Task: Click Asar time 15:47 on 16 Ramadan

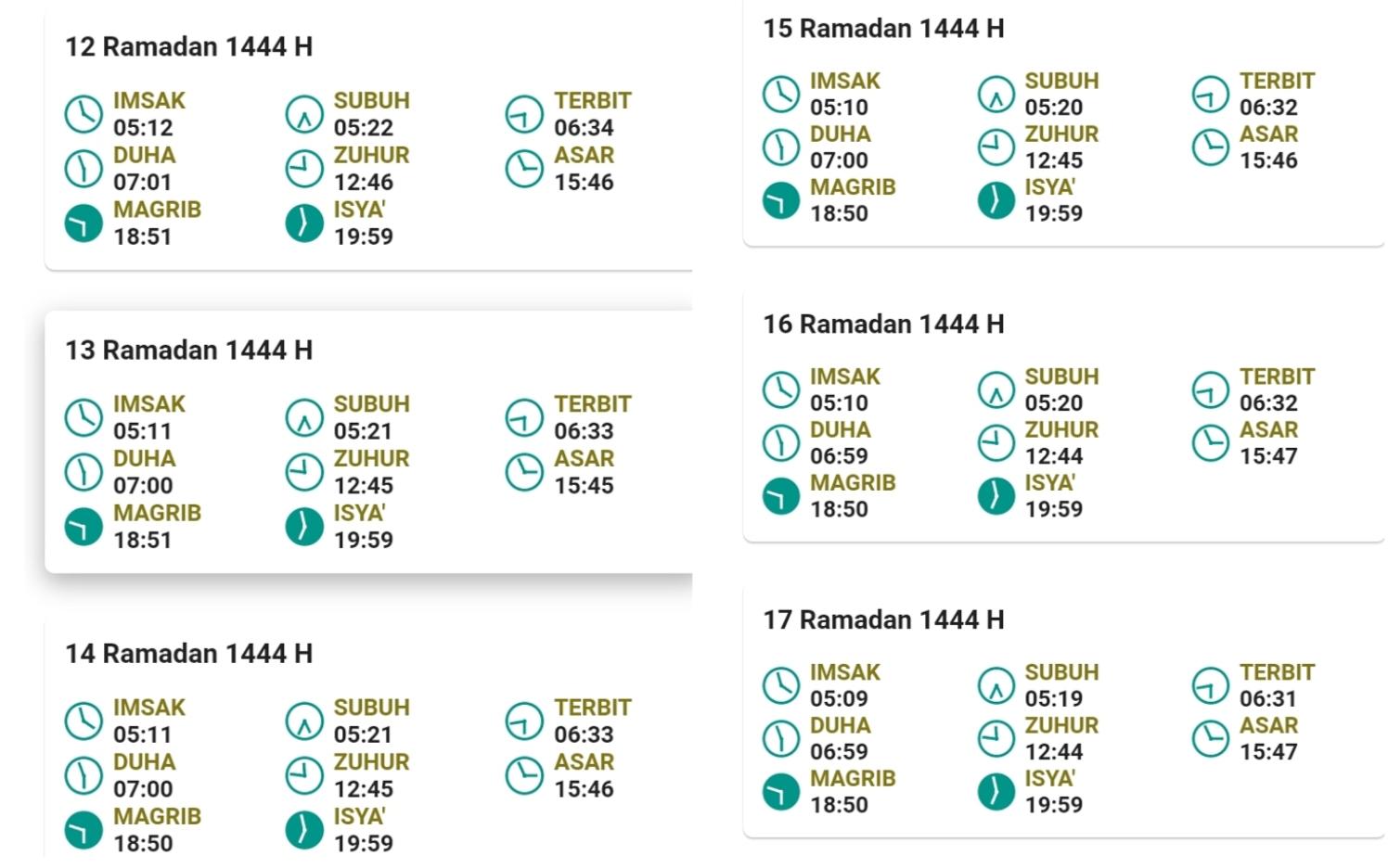Action: 1268,456
